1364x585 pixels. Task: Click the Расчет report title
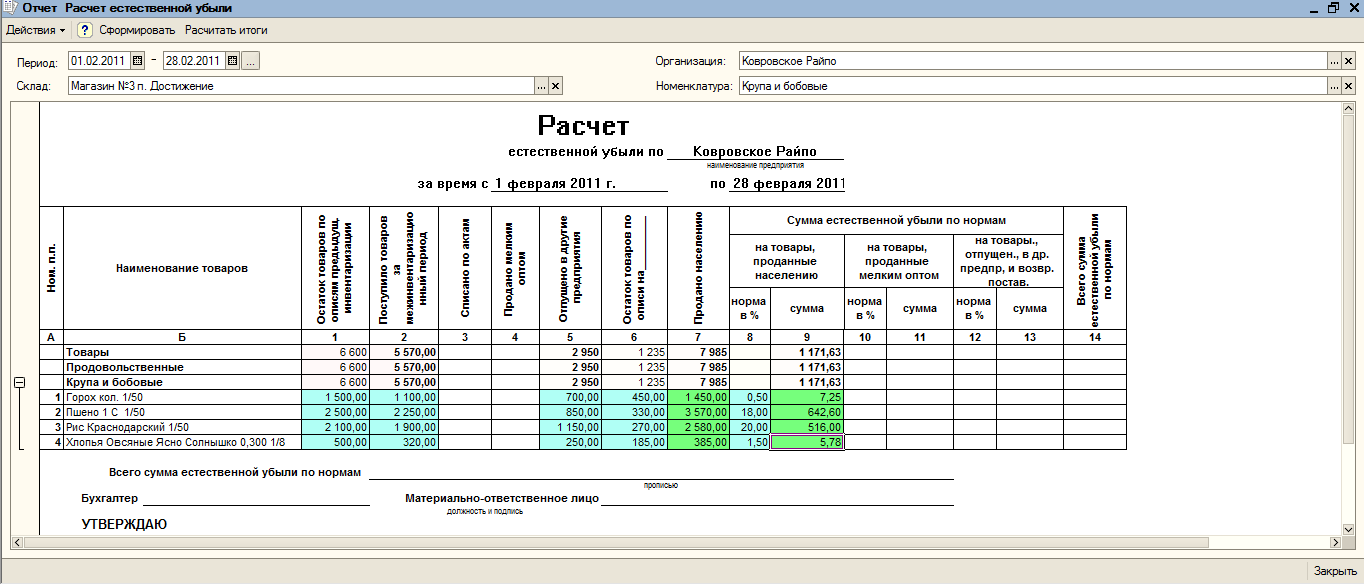click(x=584, y=126)
